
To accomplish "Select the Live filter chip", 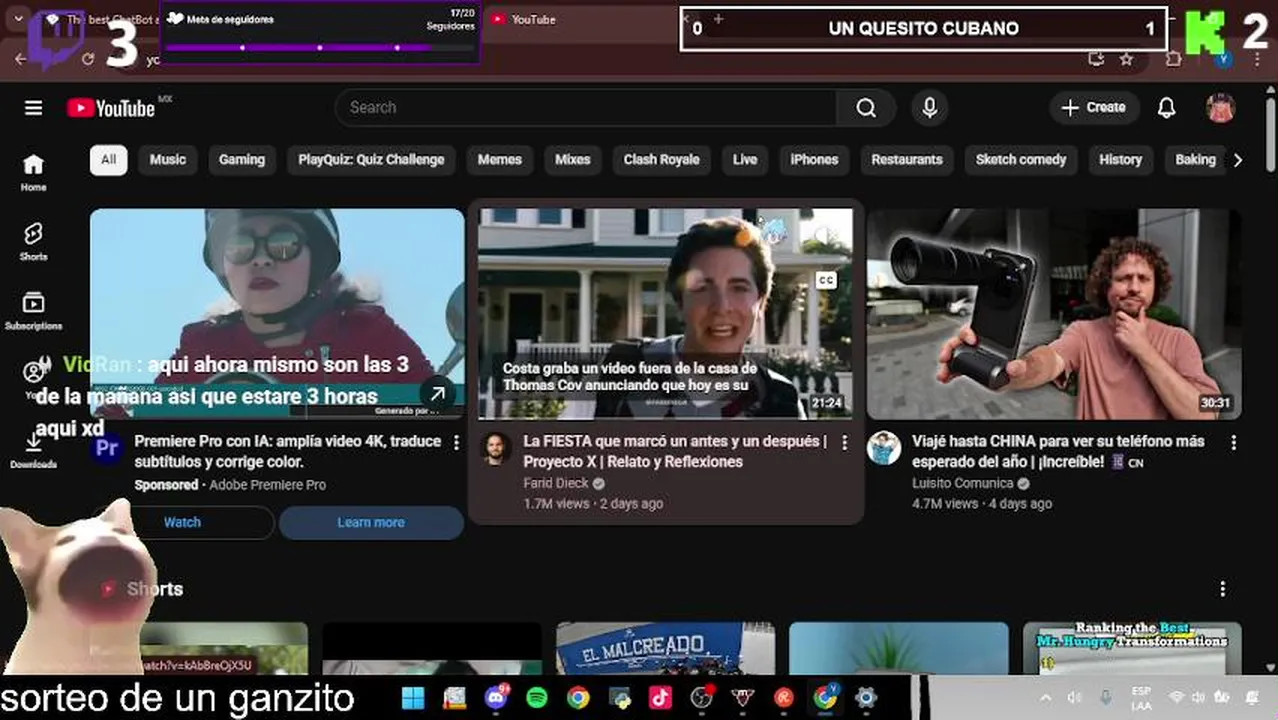I will [745, 160].
